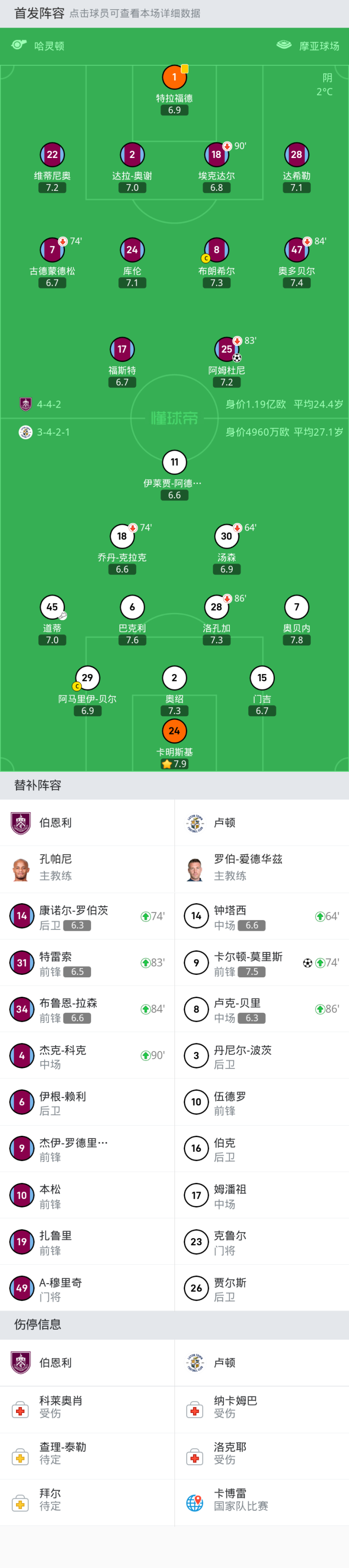This screenshot has height=1568, width=349.
Task: Open player 阿姆杜尼 number 25 badge
Action: [x=226, y=349]
